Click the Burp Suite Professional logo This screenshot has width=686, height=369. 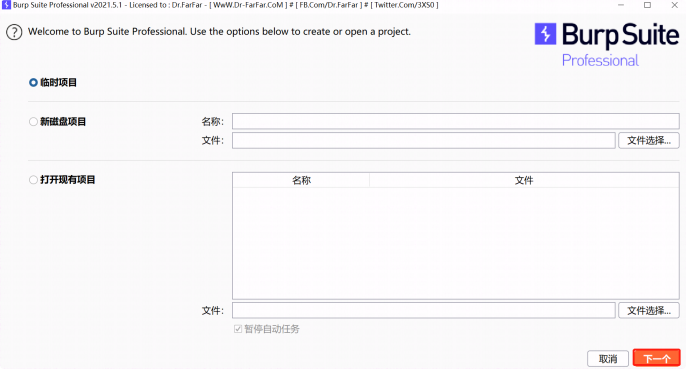point(607,45)
